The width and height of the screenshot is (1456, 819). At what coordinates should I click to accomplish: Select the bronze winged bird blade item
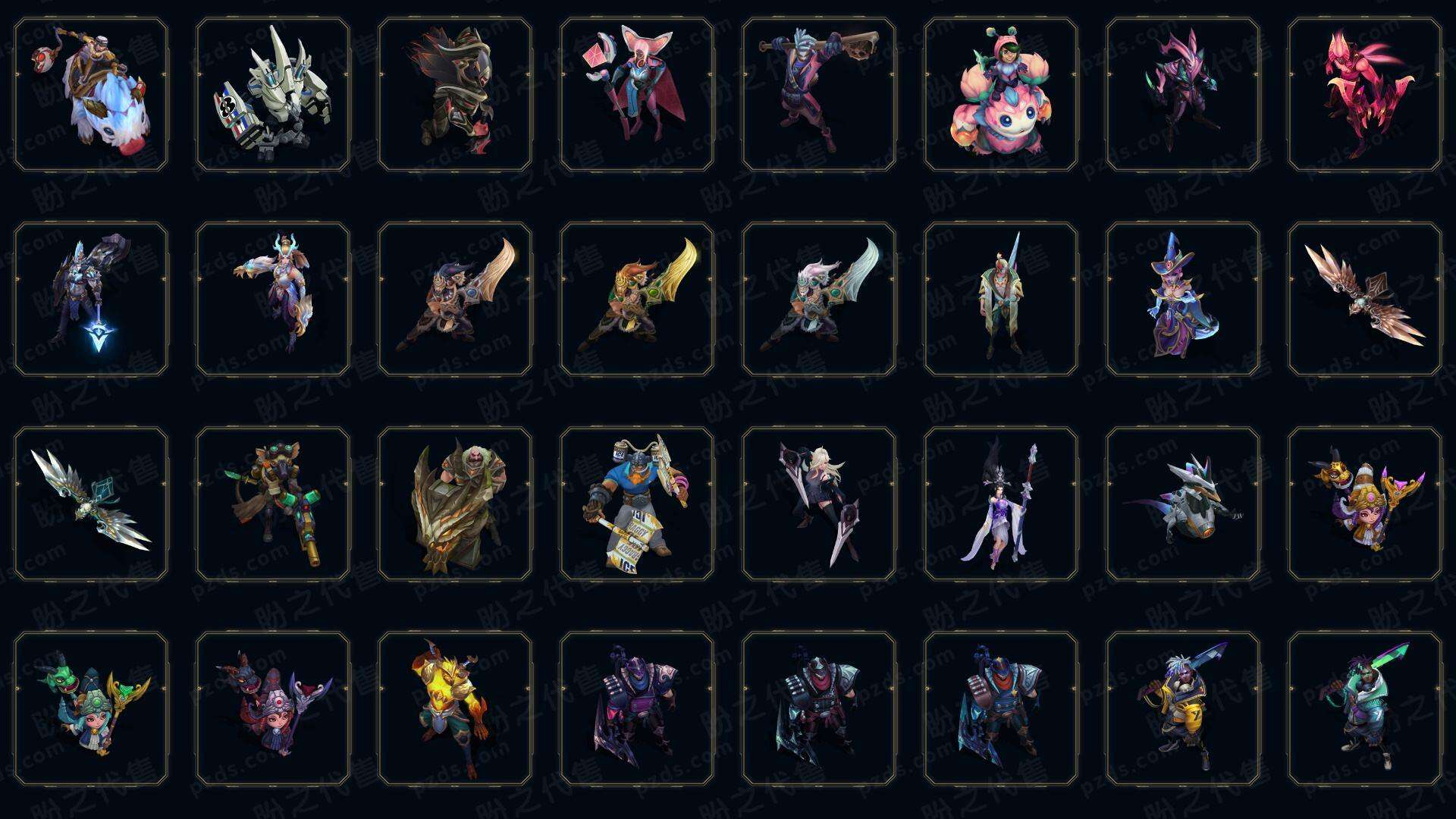coord(1365,299)
